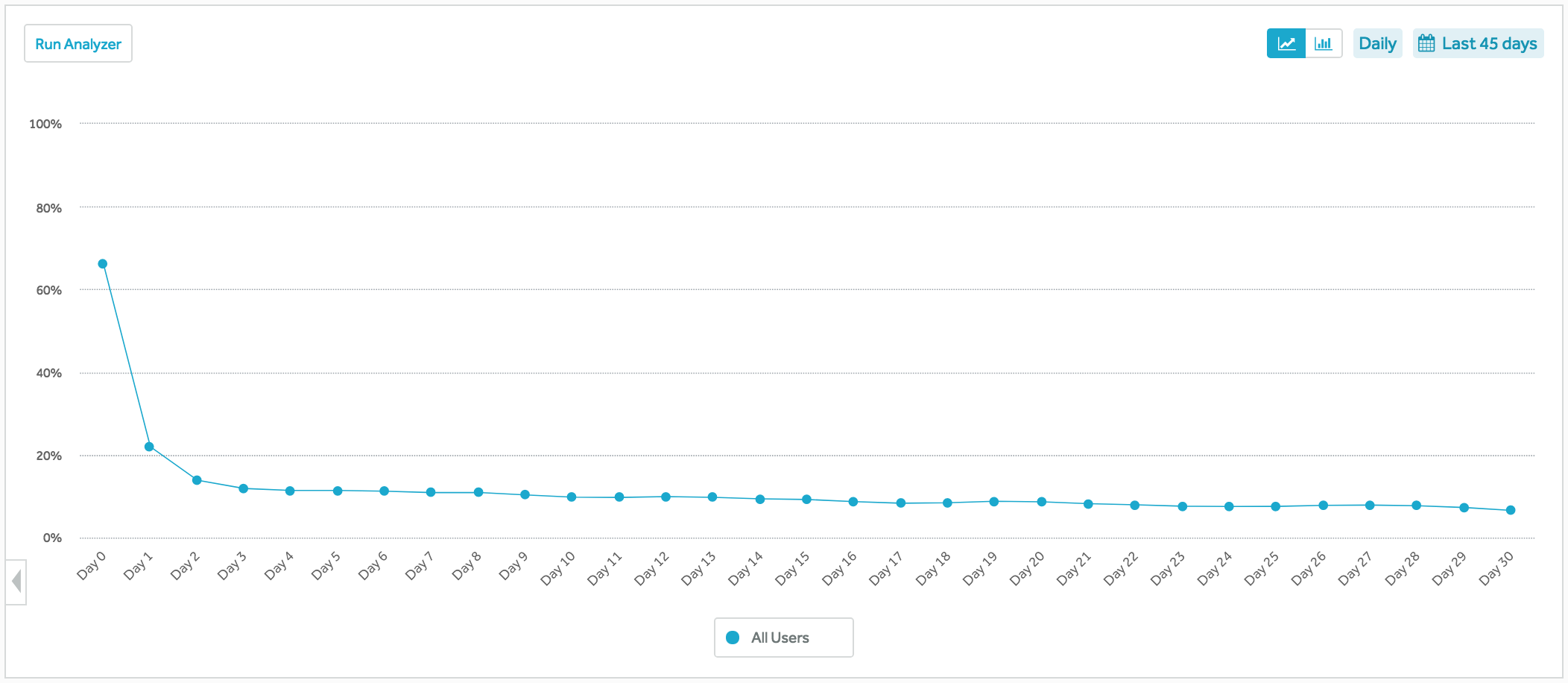Viewport: 1568px width, 683px height.
Task: Click the Day 25 data point
Action: tap(1276, 506)
